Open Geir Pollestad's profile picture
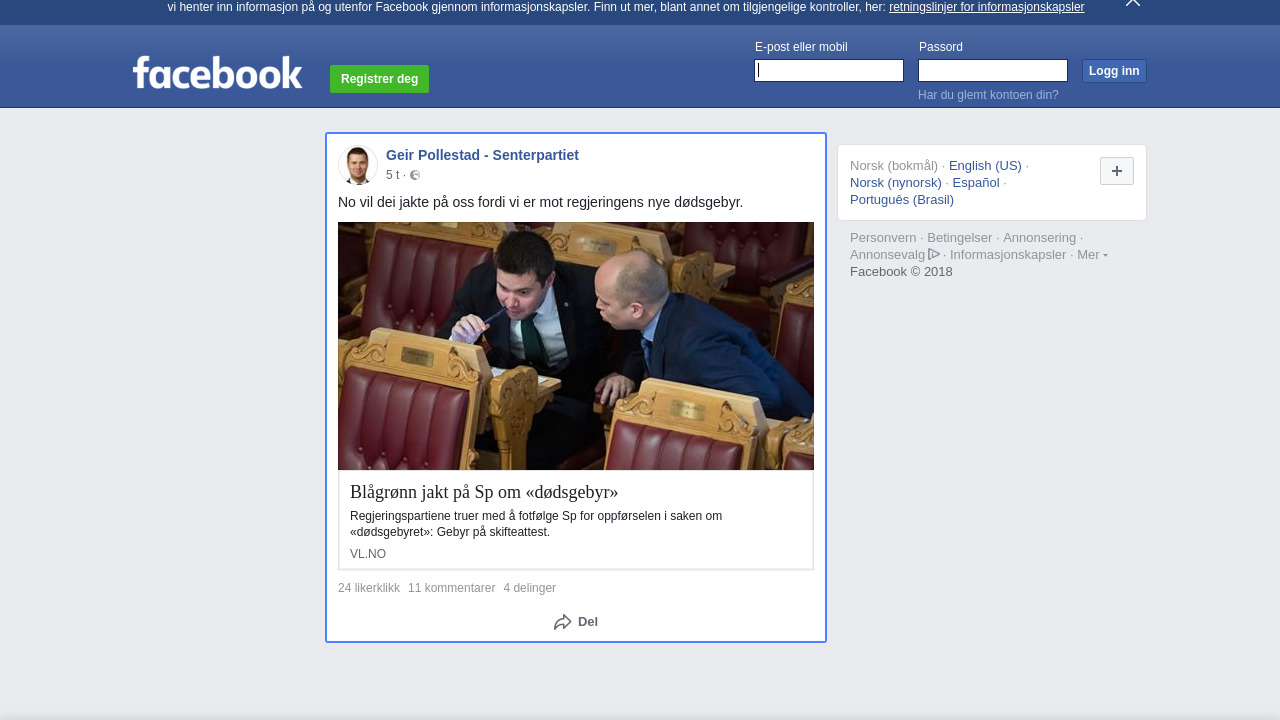 coord(357,165)
